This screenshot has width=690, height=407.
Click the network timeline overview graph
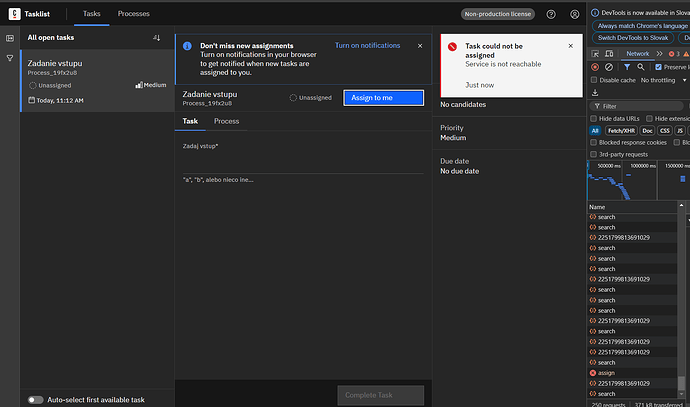639,181
